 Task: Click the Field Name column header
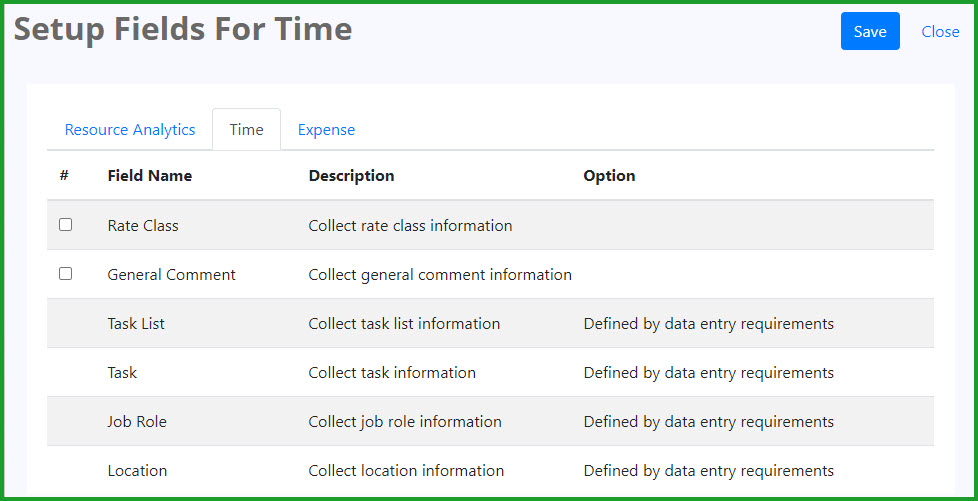click(150, 176)
